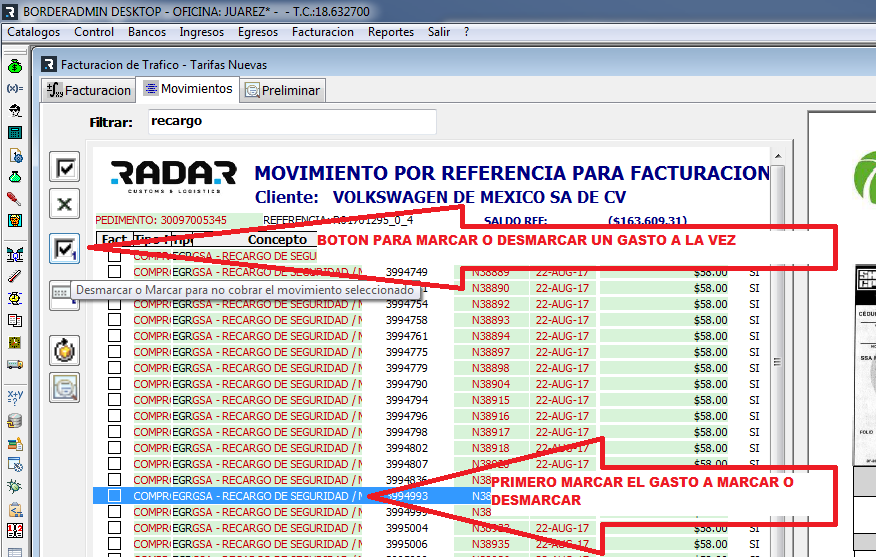Click folio N38893 in the movements list
The height and width of the screenshot is (557, 876).
491,320
